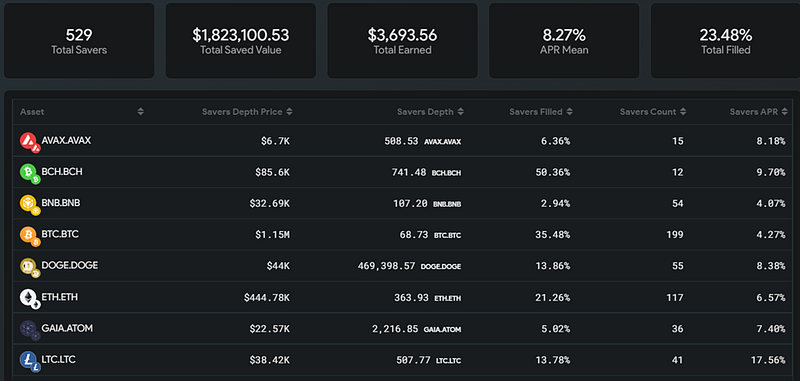This screenshot has height=381, width=800.
Task: Click the 8.38% savers APR value
Action: (770, 266)
